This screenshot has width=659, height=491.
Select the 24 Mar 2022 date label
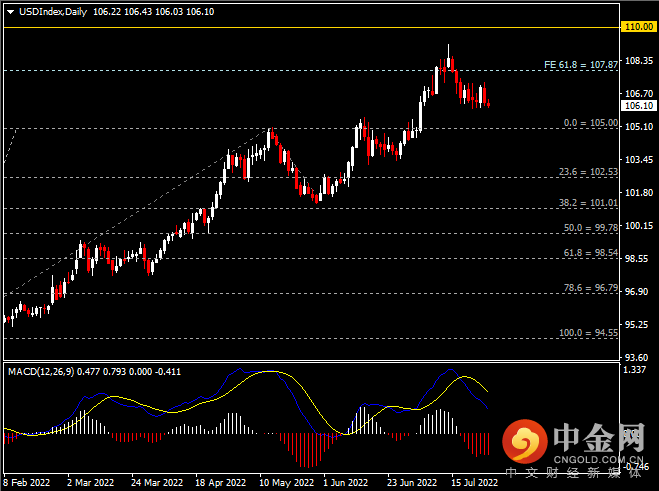click(x=157, y=482)
